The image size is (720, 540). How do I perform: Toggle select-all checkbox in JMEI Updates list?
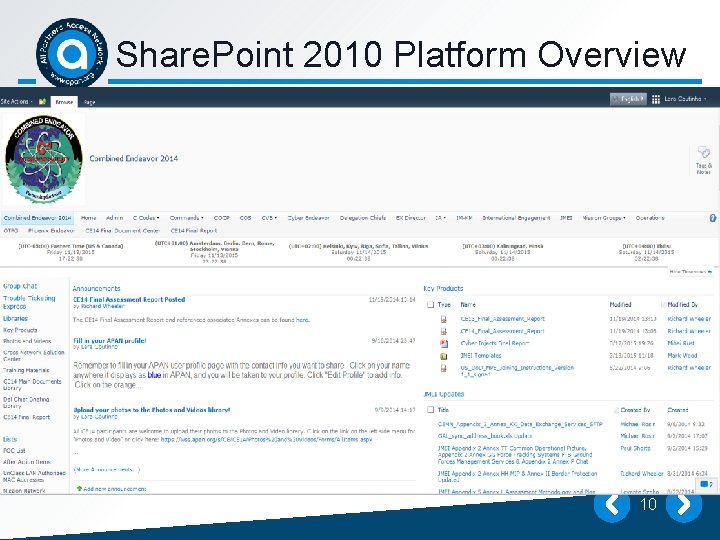[x=430, y=410]
